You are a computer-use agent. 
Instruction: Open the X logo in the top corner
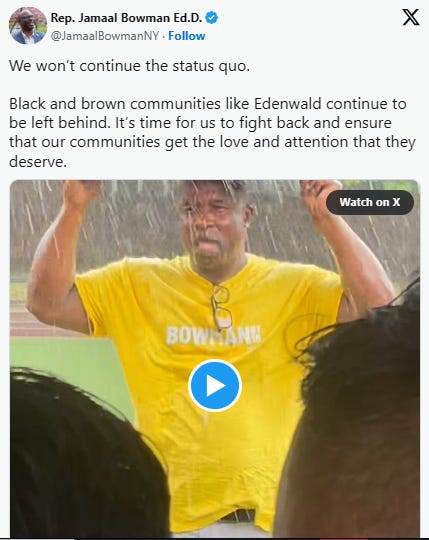[x=411, y=17]
